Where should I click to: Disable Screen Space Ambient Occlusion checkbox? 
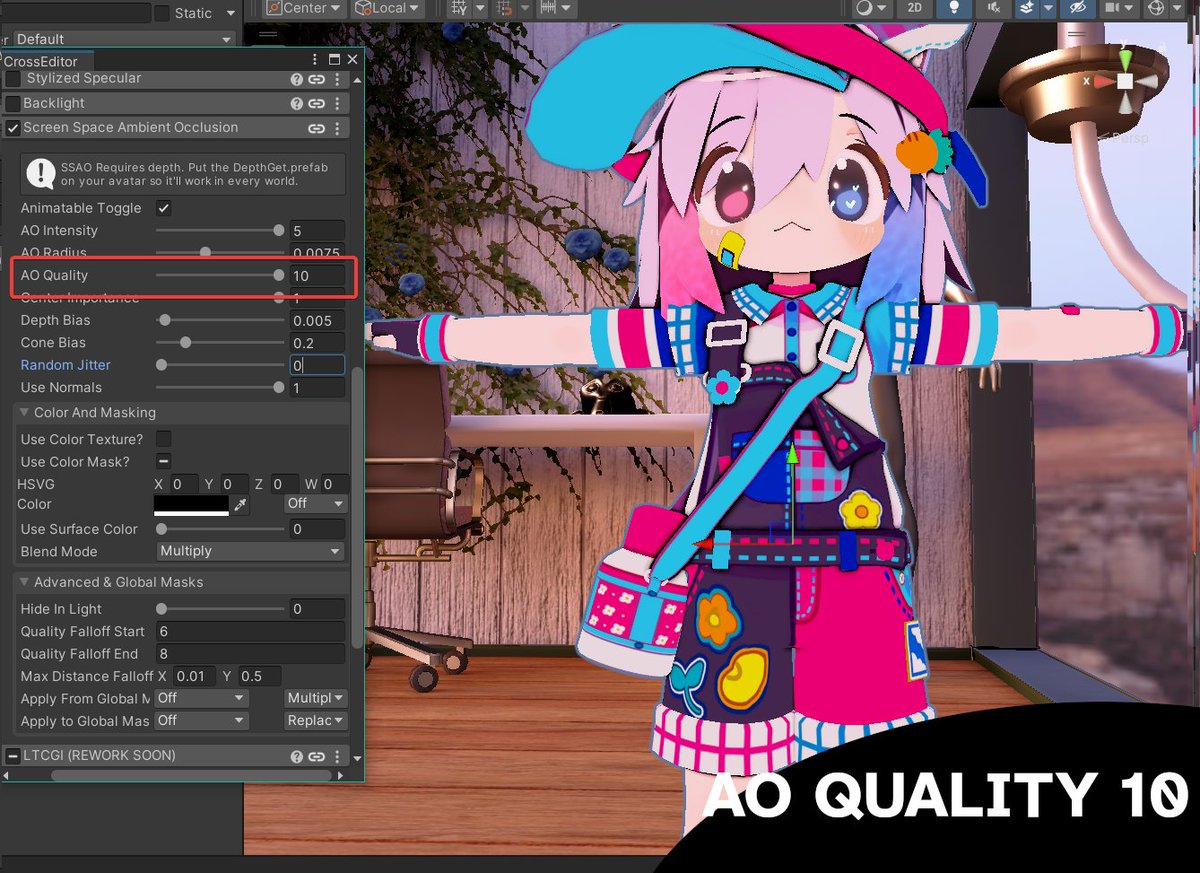(13, 128)
